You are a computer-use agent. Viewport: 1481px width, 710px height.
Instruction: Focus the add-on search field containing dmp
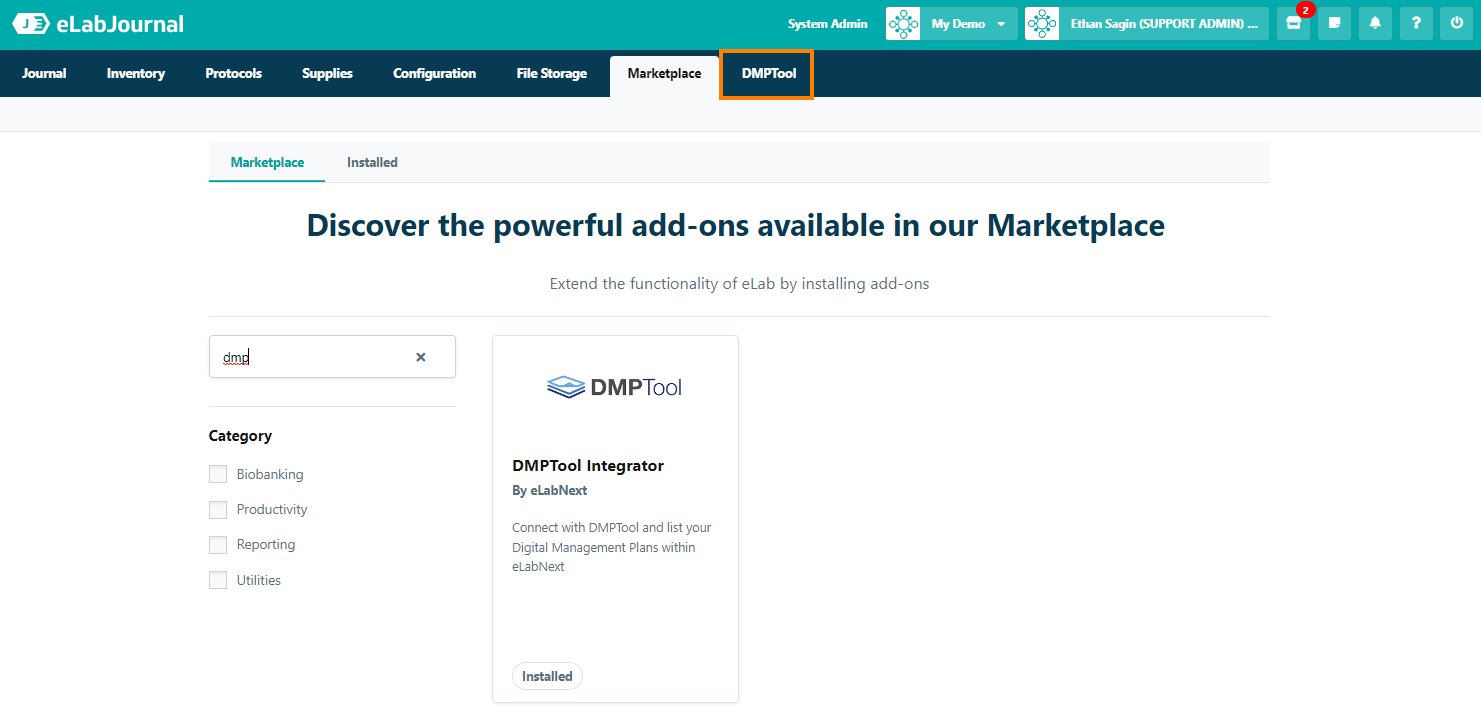332,357
